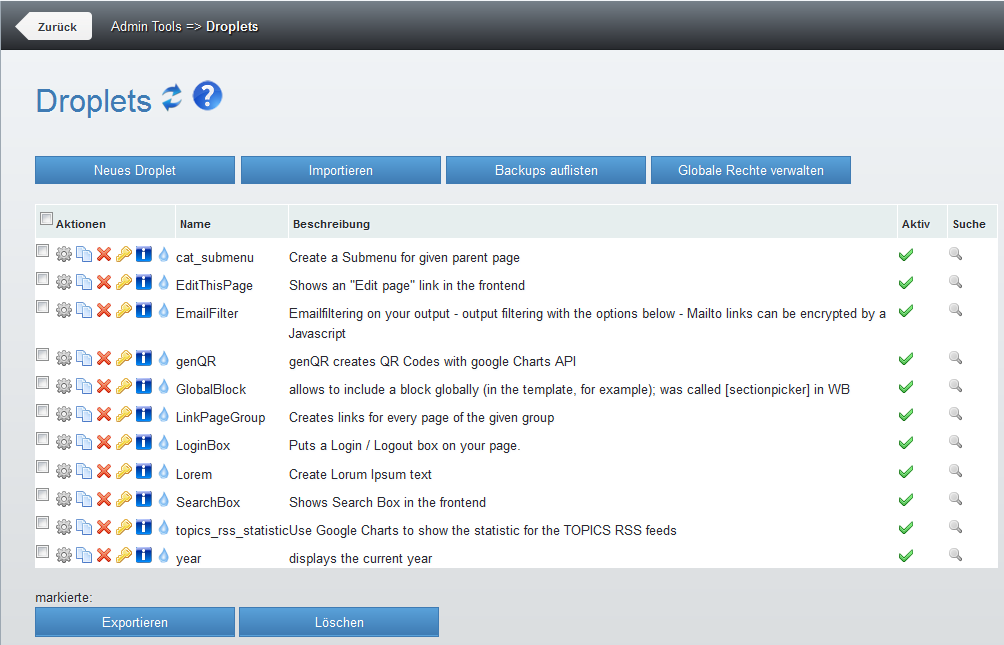Click the water drop icon for LoginBox

tap(164, 442)
